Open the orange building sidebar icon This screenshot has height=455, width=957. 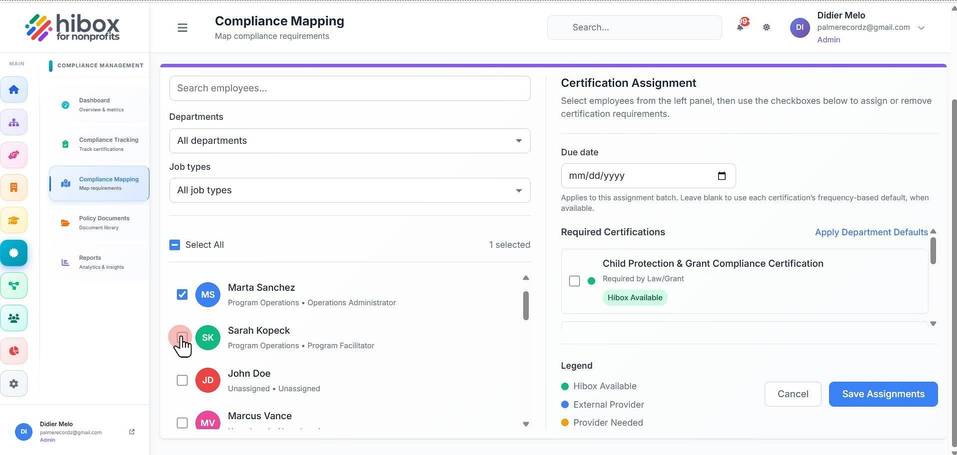[x=13, y=187]
